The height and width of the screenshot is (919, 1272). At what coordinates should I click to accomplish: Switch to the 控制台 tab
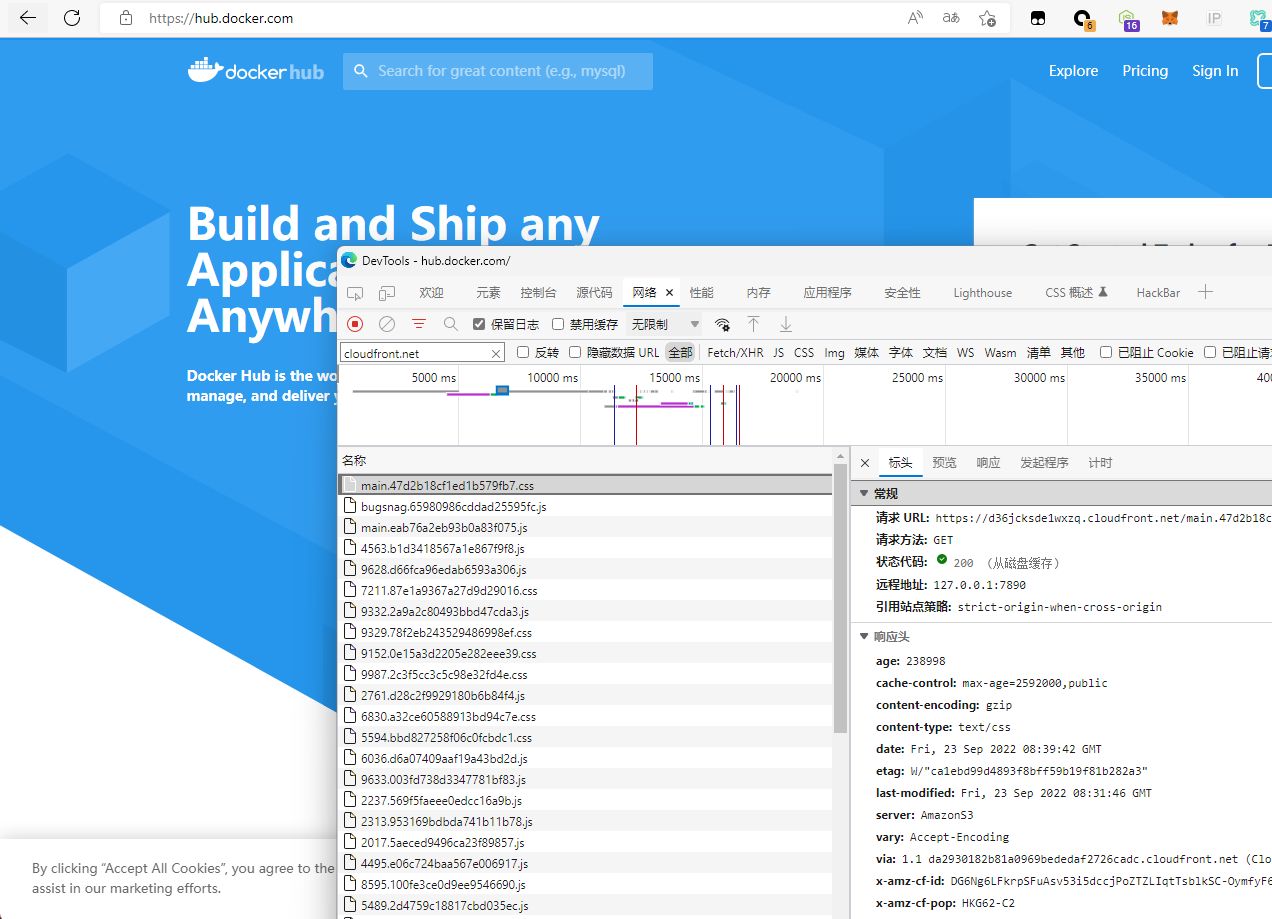coord(539,292)
